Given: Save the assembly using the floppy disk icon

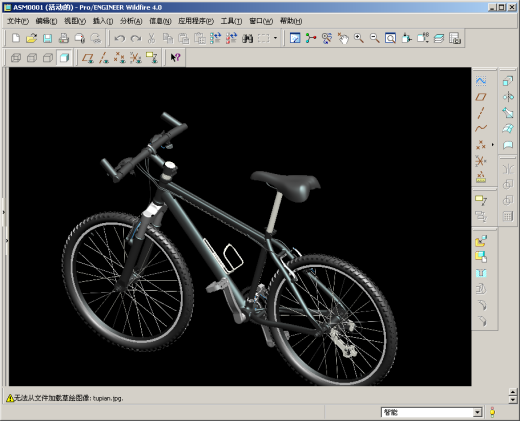Looking at the screenshot, I should (48, 38).
